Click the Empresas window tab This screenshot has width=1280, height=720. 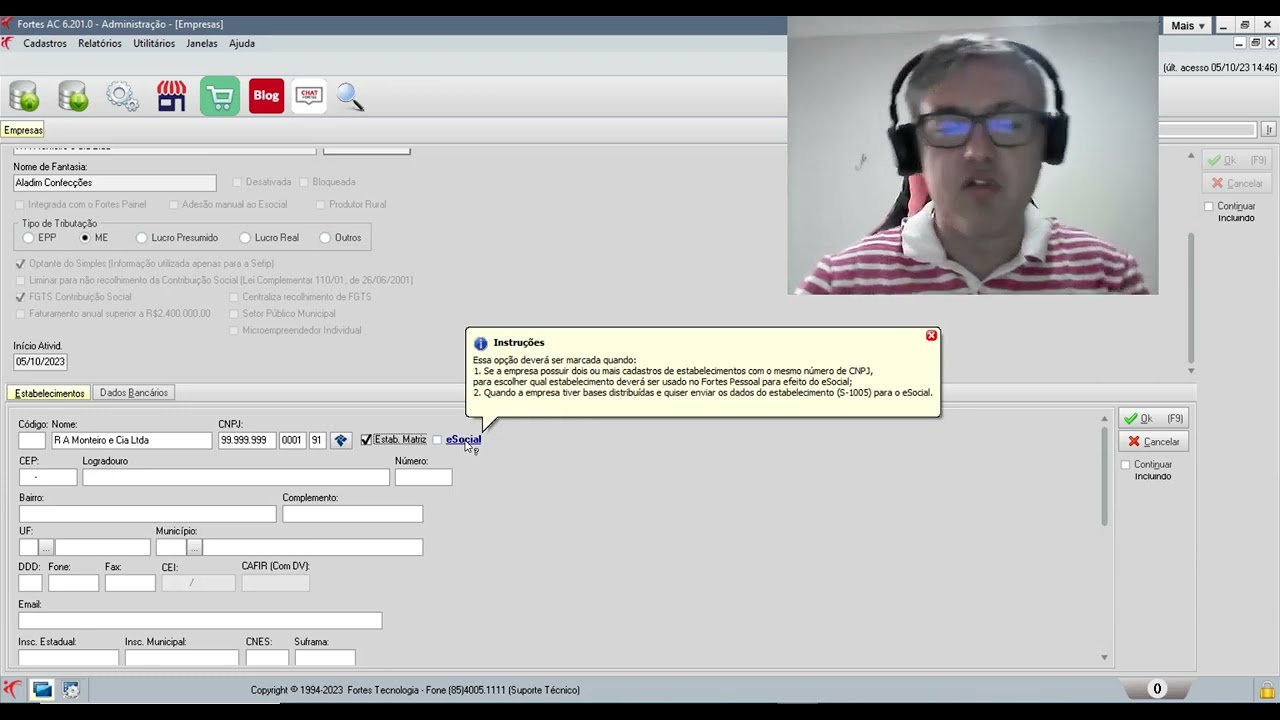click(x=23, y=130)
